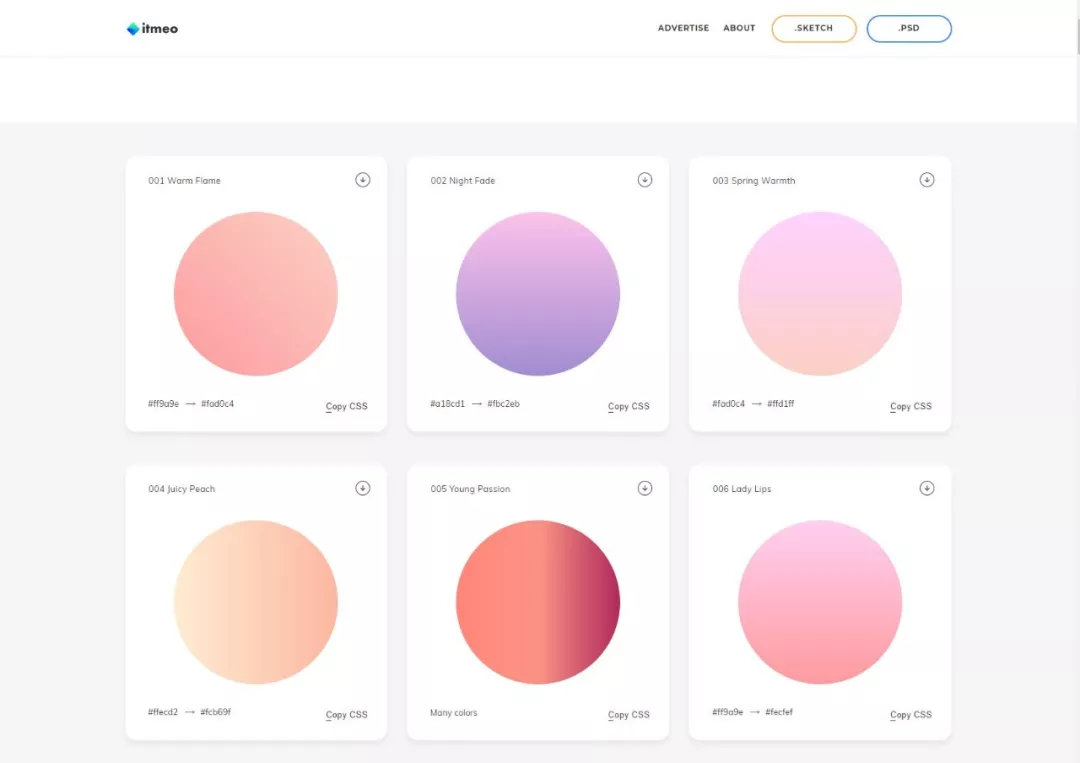This screenshot has height=763, width=1080.
Task: Download the 002 Night Fade gradient
Action: 645,180
